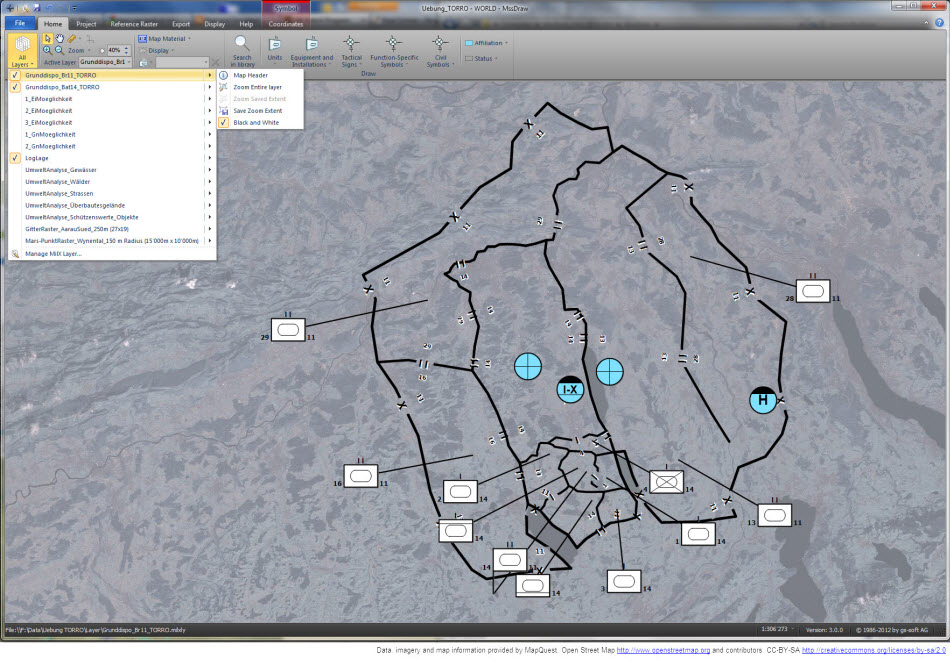This screenshot has width=950, height=660.
Task: Open the Coordinates menu
Action: (285, 24)
